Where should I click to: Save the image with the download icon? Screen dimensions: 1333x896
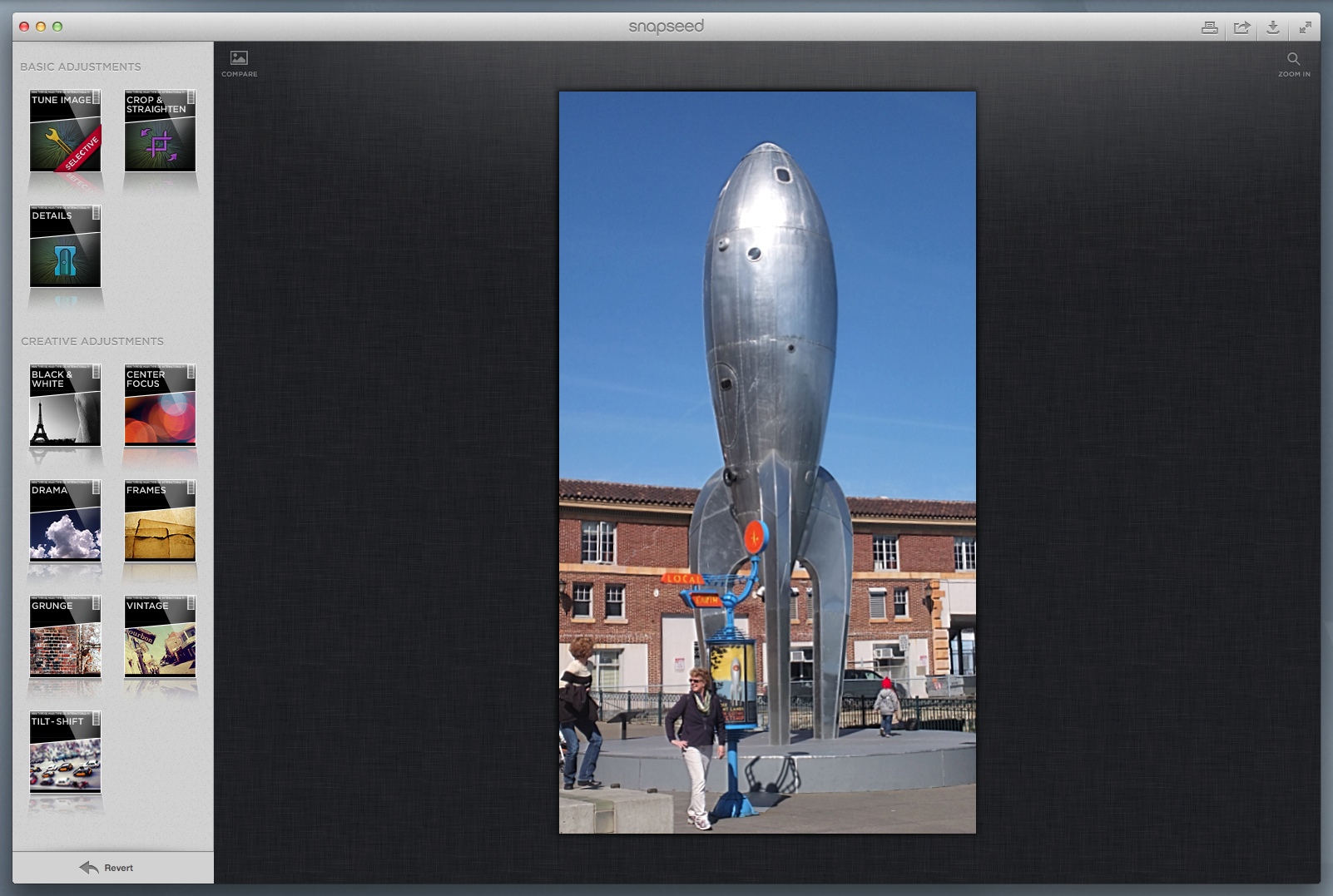[1273, 27]
